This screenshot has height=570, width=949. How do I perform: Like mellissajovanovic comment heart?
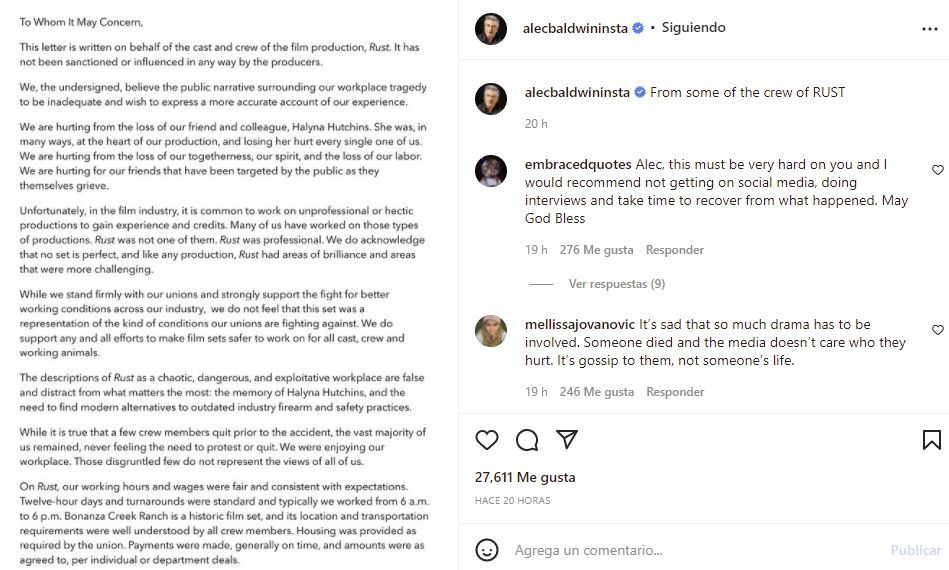pyautogui.click(x=937, y=330)
